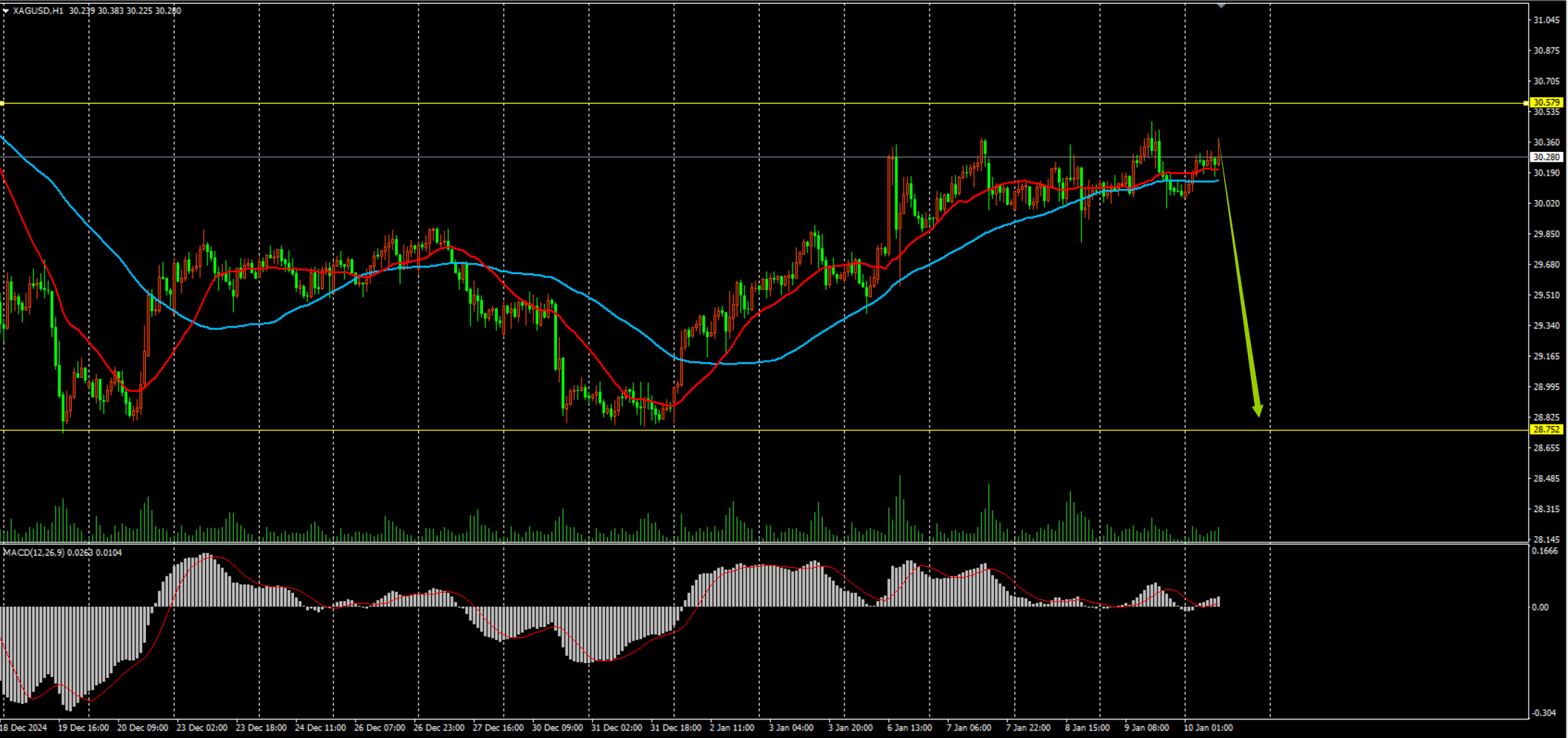The width and height of the screenshot is (1568, 738).
Task: Click the 29.340 price scale value
Action: [1547, 326]
